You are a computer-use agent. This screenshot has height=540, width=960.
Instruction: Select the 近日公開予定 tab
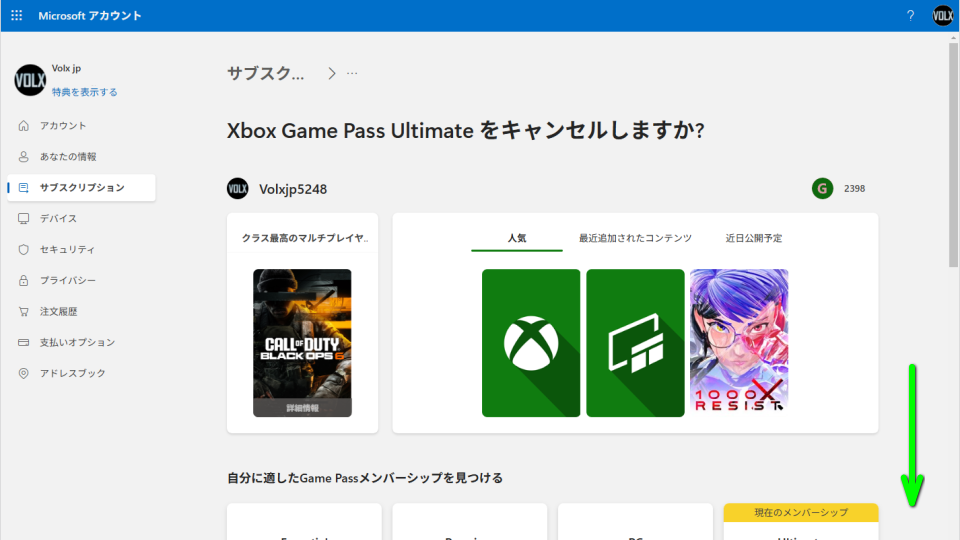point(754,239)
